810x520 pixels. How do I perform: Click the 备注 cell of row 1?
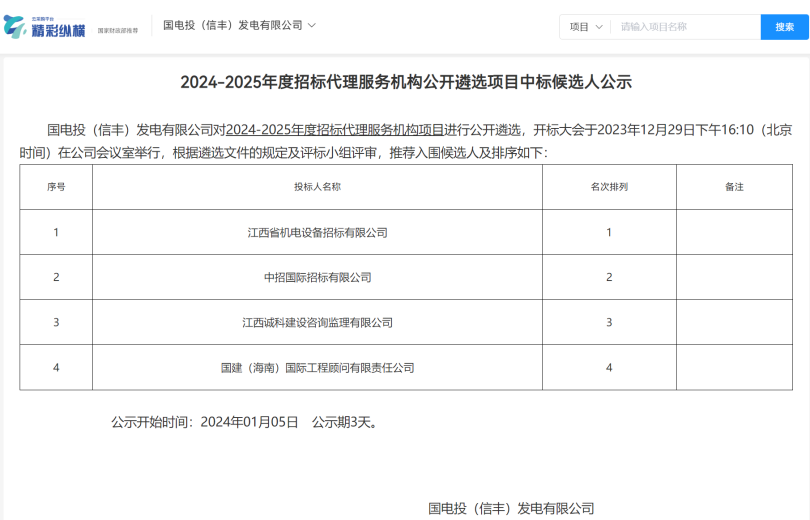734,233
